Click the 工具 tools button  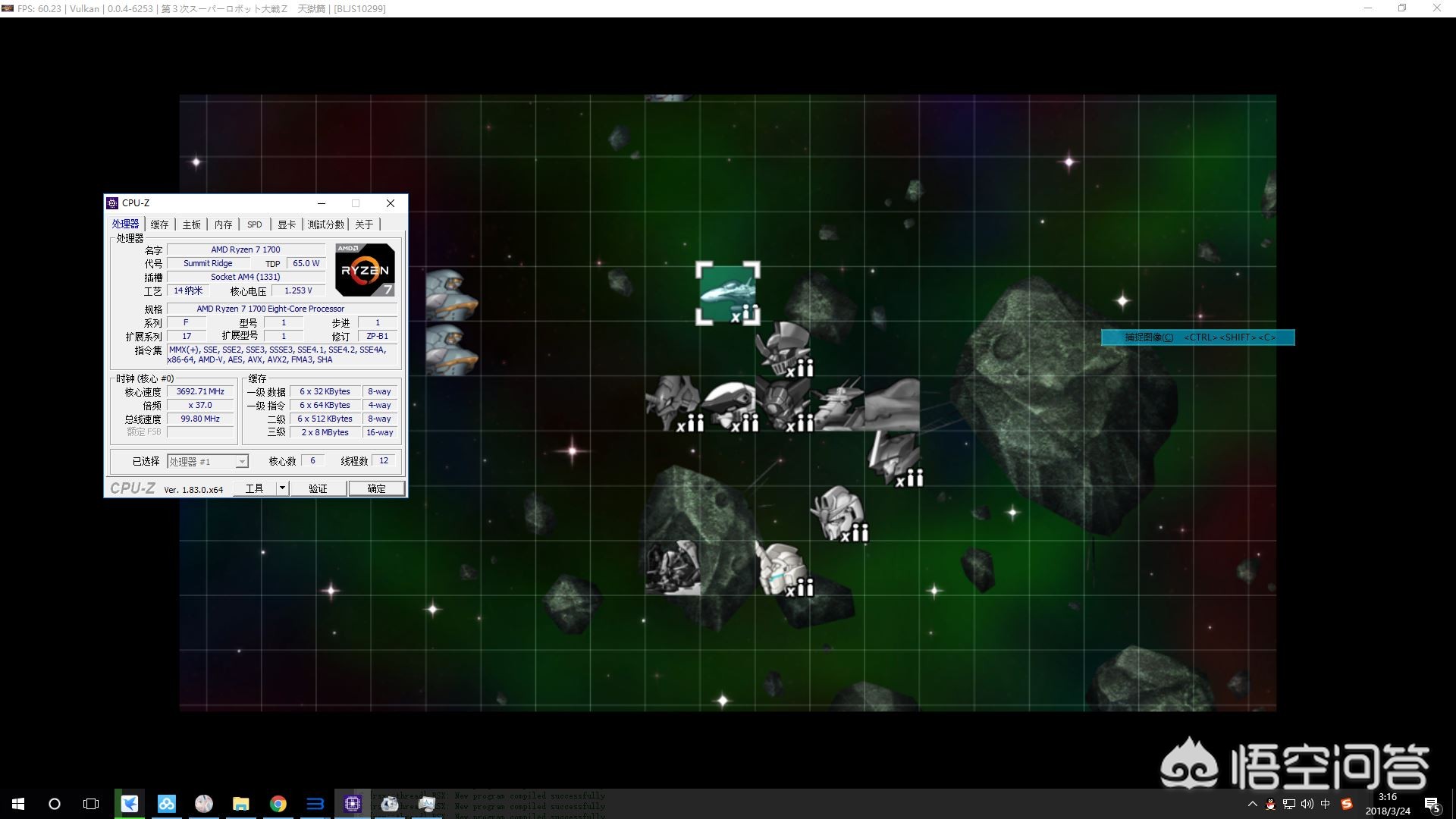[x=254, y=488]
